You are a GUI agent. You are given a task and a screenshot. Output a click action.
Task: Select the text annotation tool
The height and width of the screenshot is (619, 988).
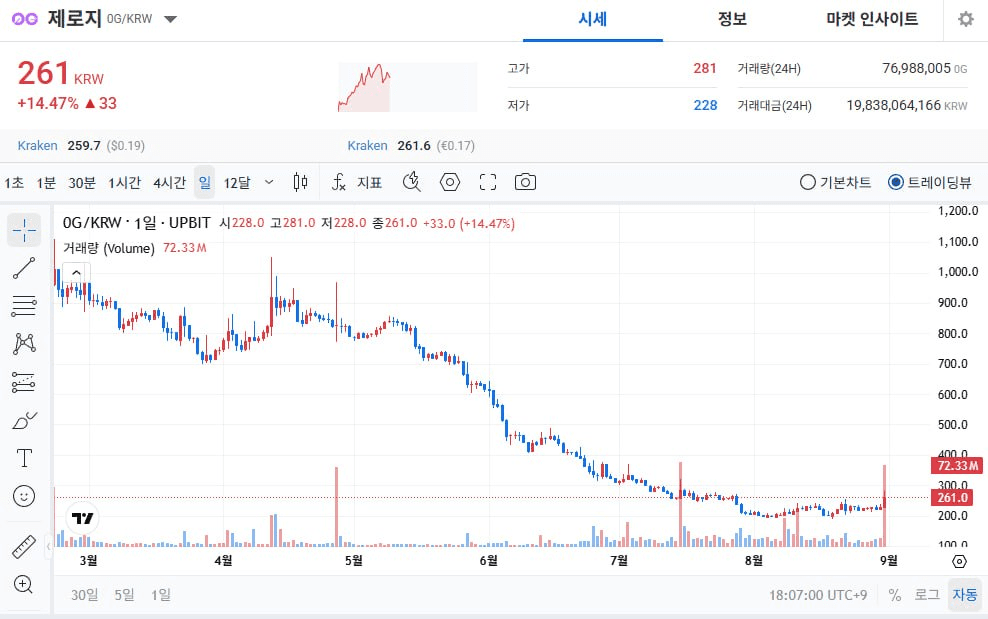(x=24, y=458)
